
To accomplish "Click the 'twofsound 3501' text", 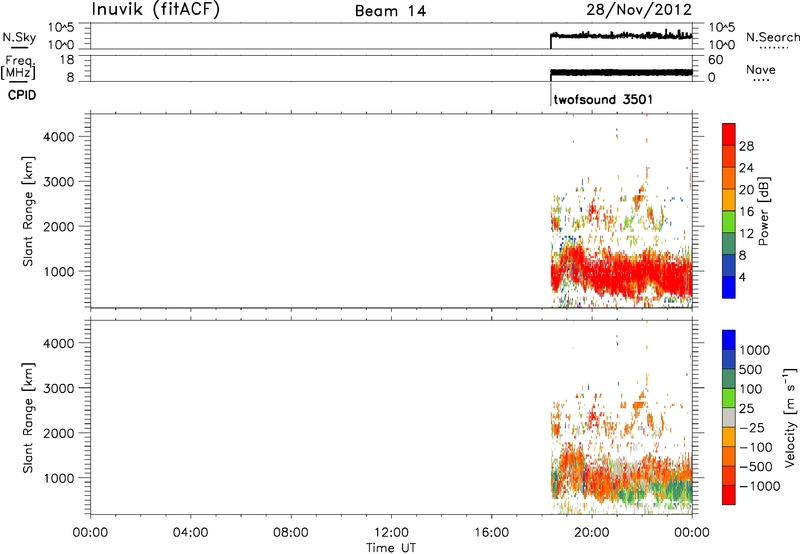I will point(603,99).
